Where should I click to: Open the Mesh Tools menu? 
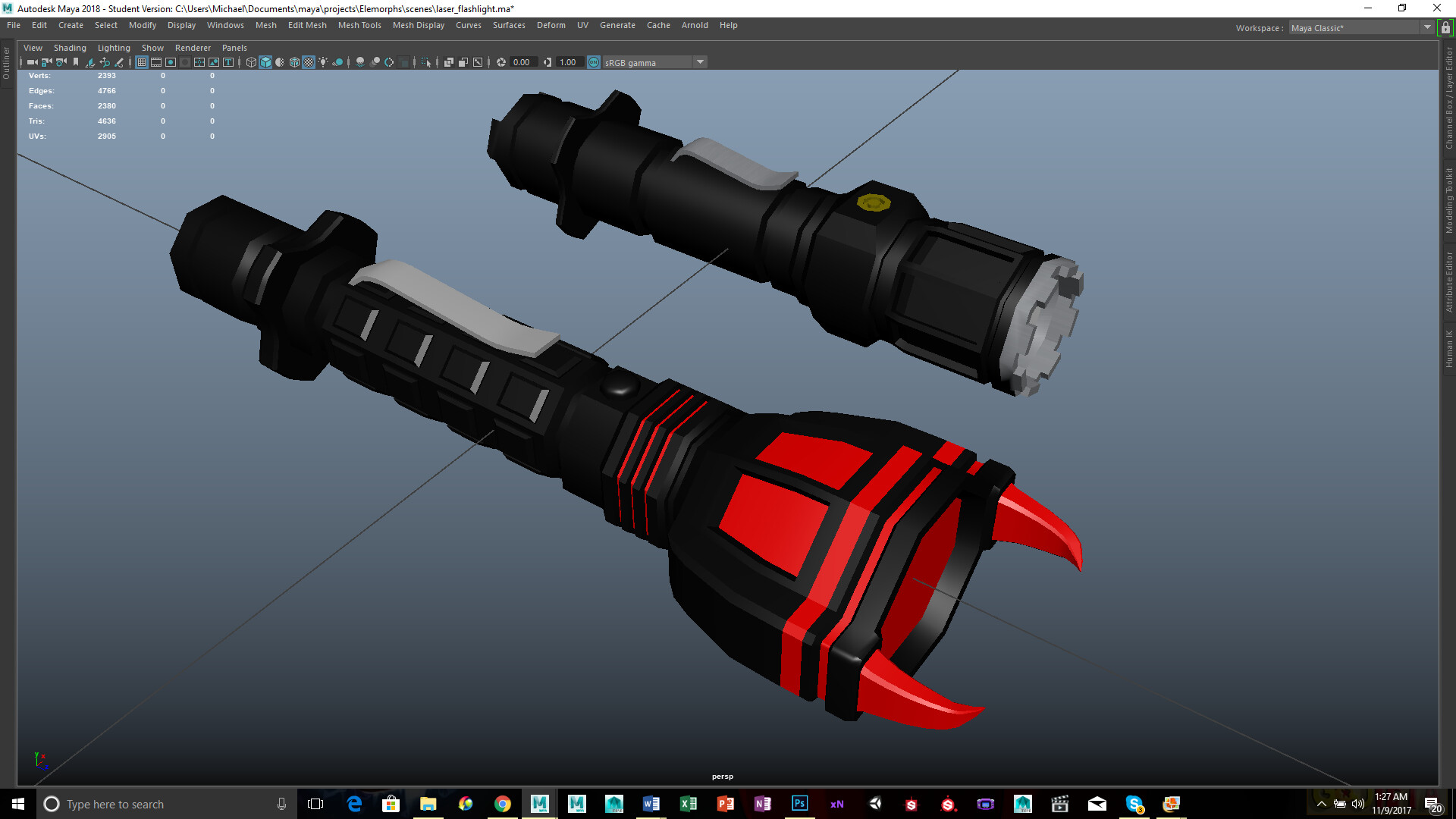(x=359, y=25)
